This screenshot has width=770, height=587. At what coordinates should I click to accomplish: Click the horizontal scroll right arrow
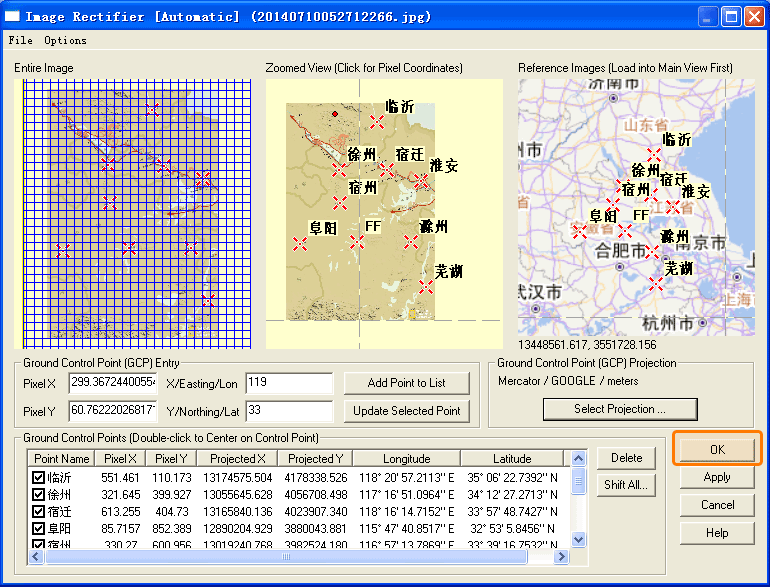click(561, 557)
